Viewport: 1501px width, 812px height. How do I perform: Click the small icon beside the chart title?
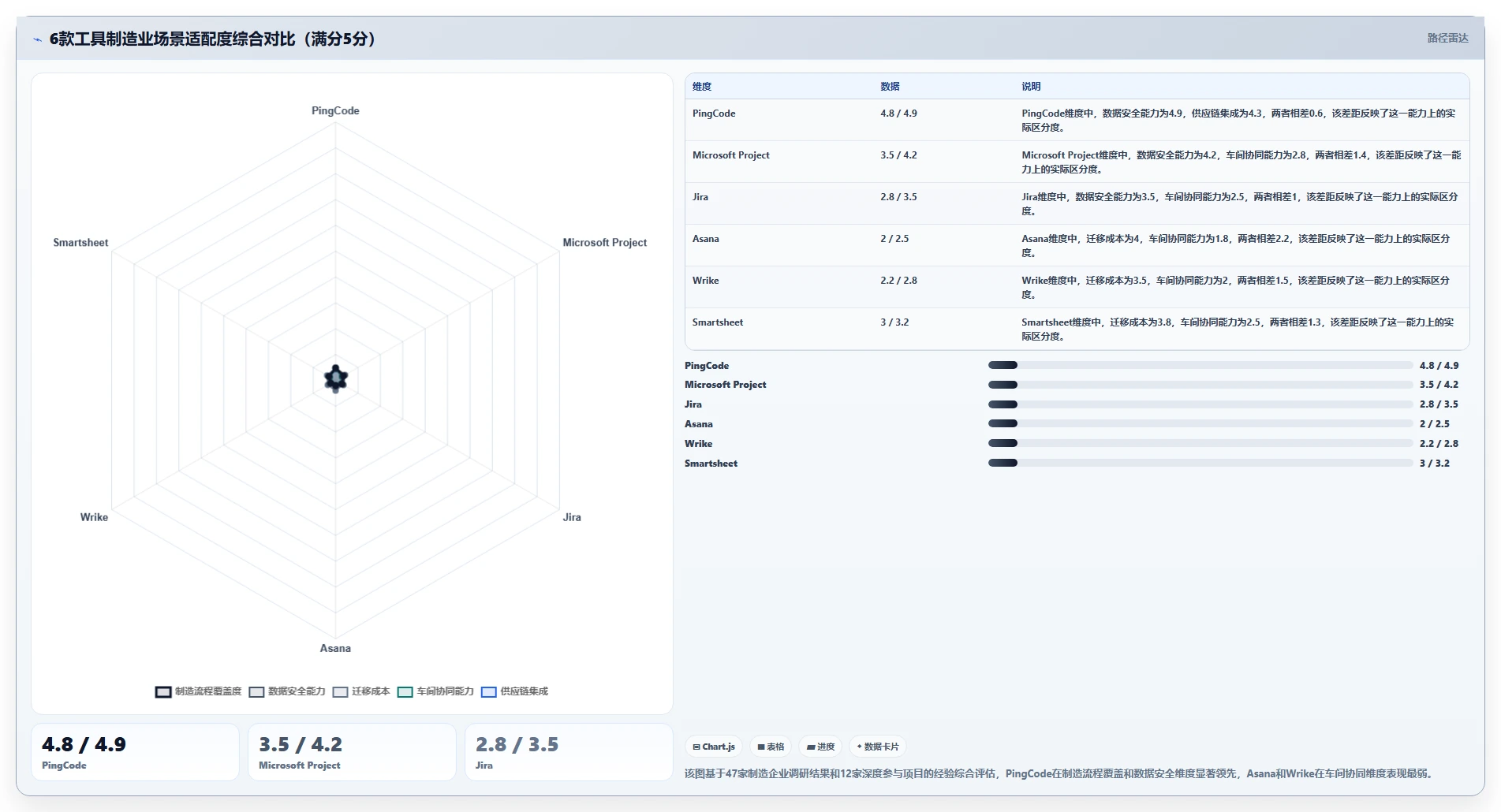37,39
